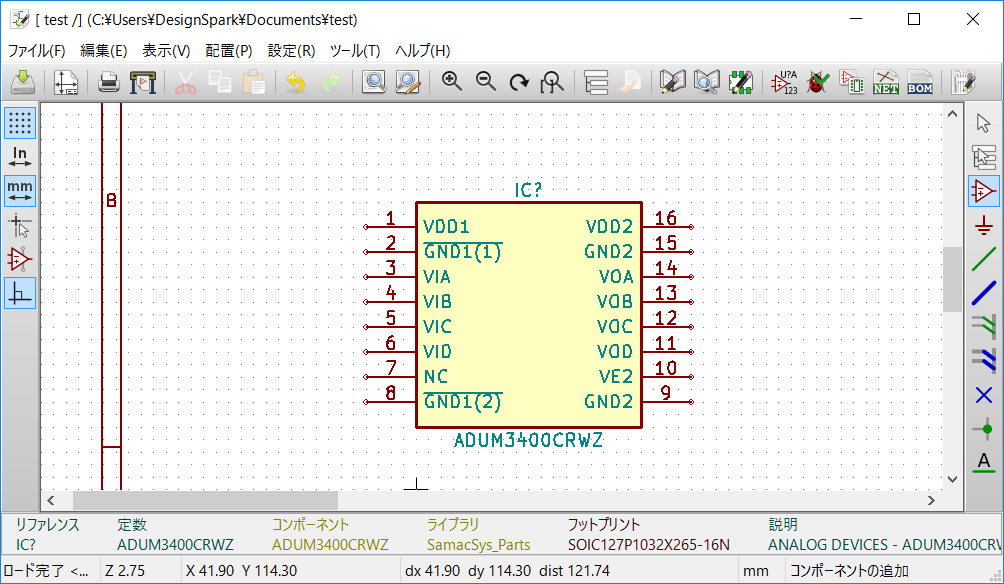
Task: Open the ヘルプ(H) menu
Action: tap(423, 51)
